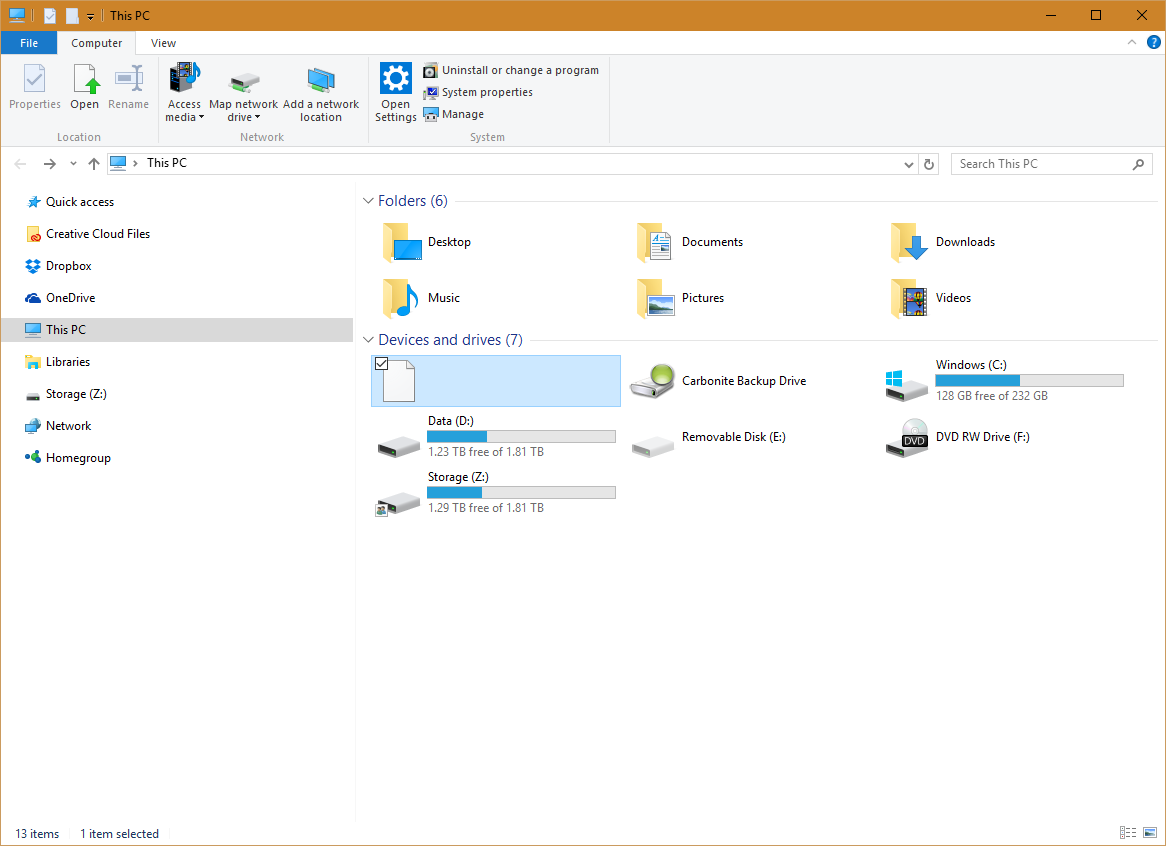Click the Help question mark icon
Screen dimensions: 1166x846
(1155, 43)
